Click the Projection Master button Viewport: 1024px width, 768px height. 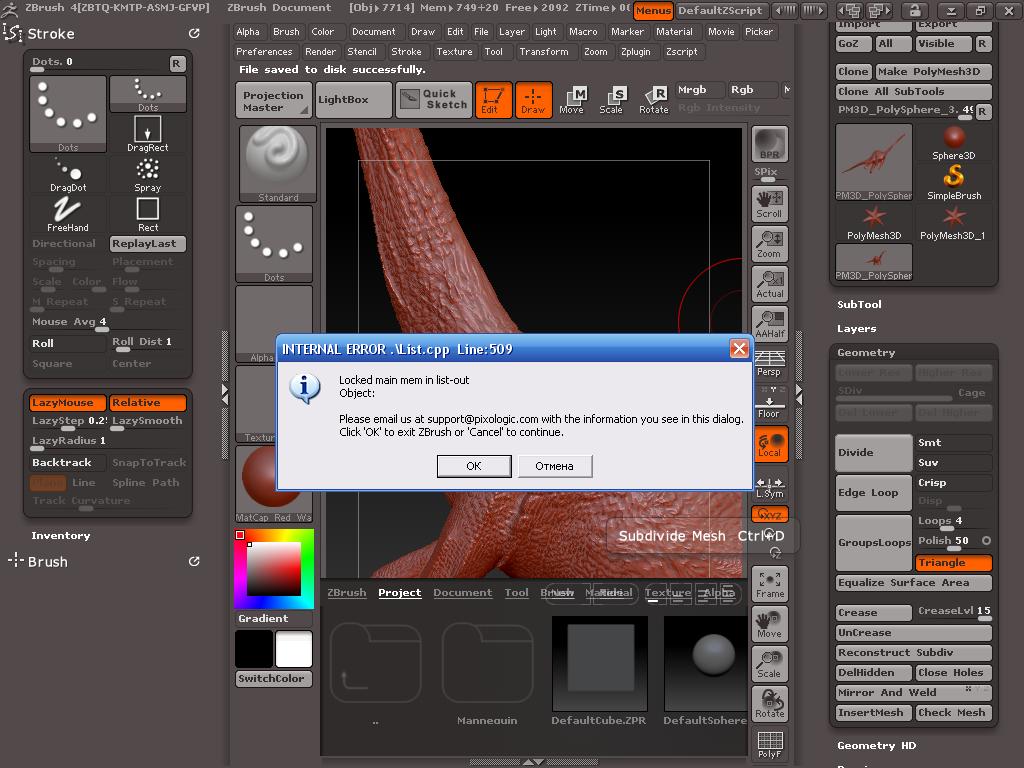point(274,101)
